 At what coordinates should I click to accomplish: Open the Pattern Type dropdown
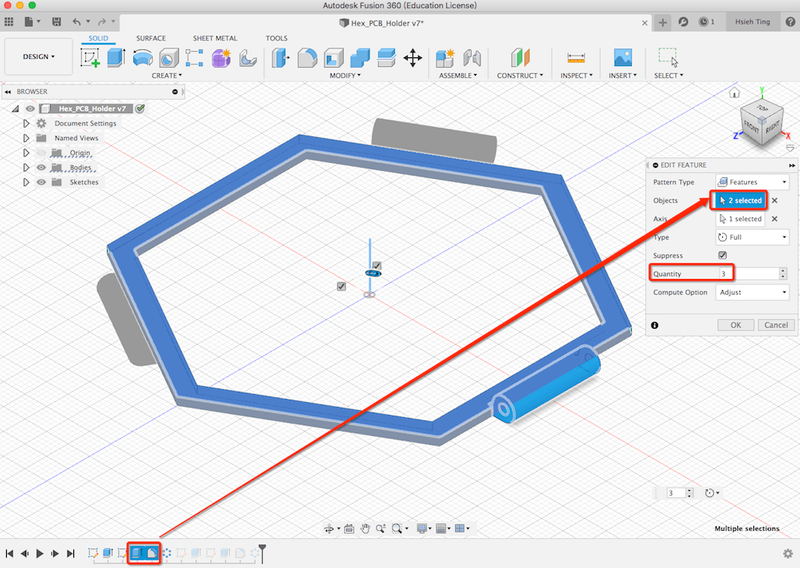tap(751, 182)
